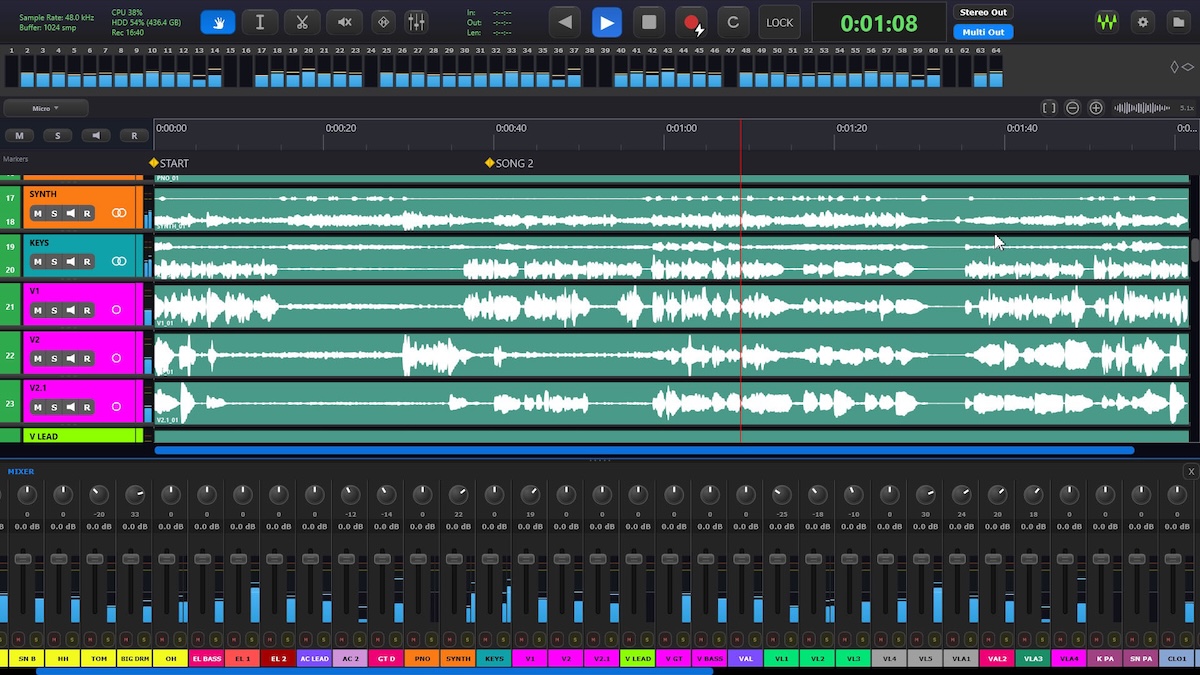Toggle global Mute M button

(x=19, y=135)
